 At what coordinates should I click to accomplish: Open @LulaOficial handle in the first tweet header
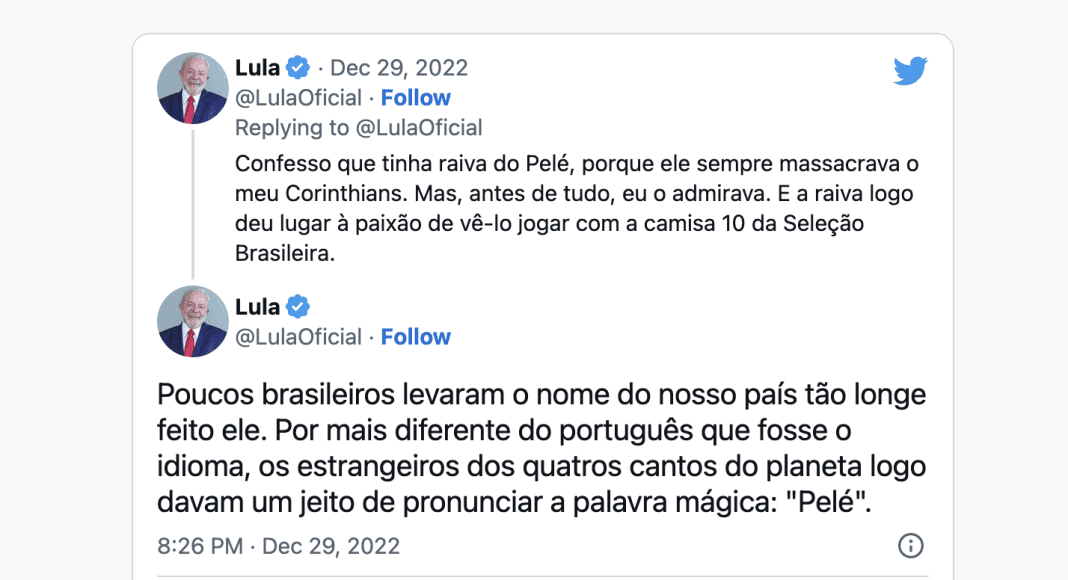point(298,98)
